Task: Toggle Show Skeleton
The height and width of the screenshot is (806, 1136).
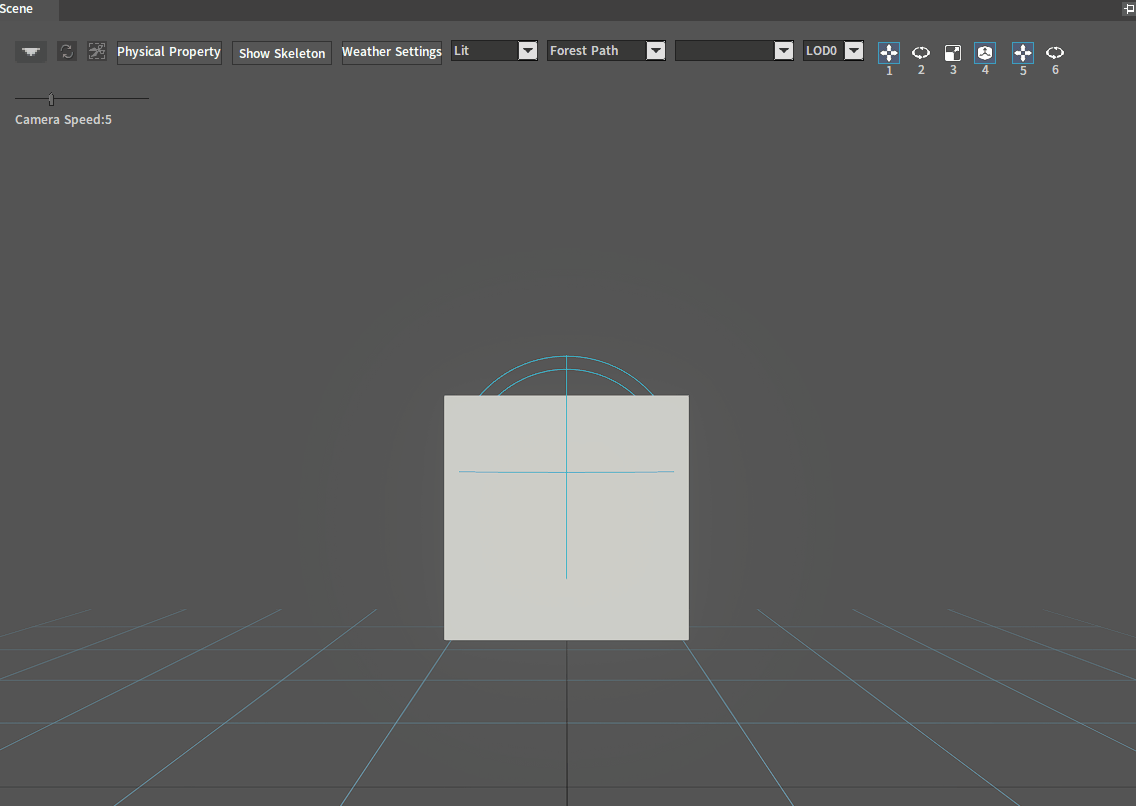Action: coord(282,53)
